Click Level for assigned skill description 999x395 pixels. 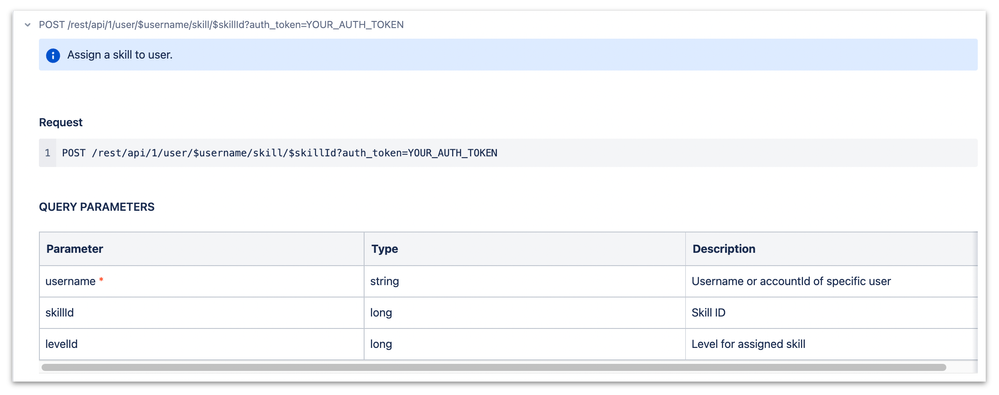tap(749, 344)
